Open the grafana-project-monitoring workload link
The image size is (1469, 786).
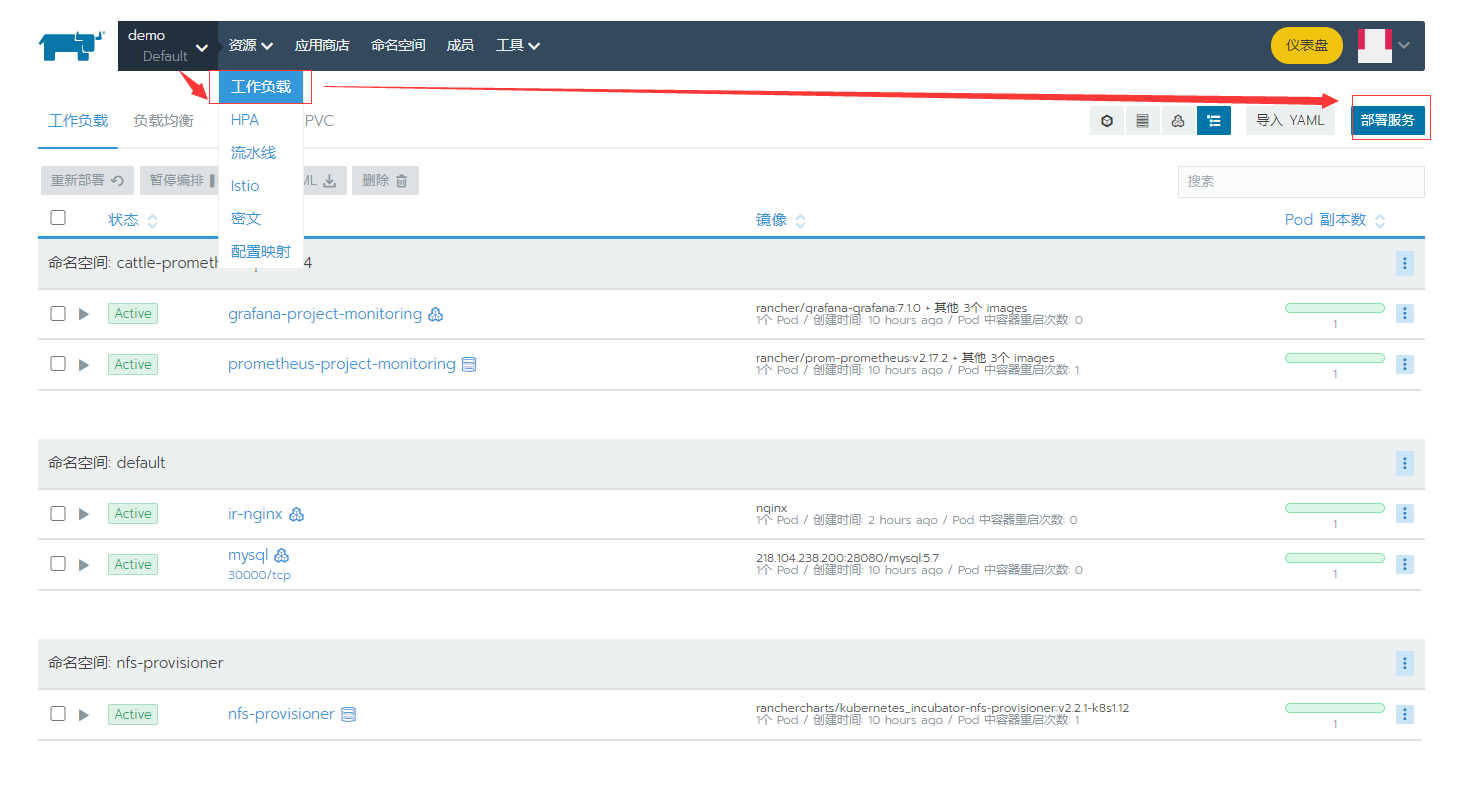pos(325,314)
